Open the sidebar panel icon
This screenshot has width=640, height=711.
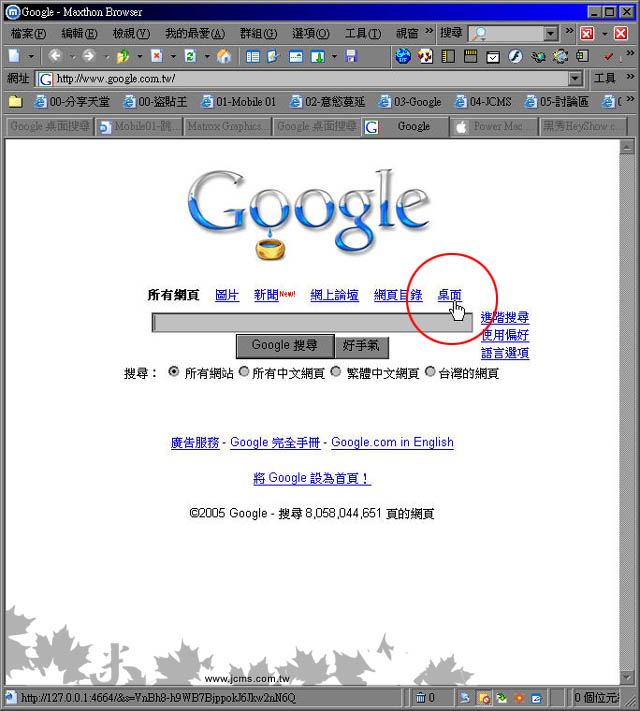(x=253, y=57)
